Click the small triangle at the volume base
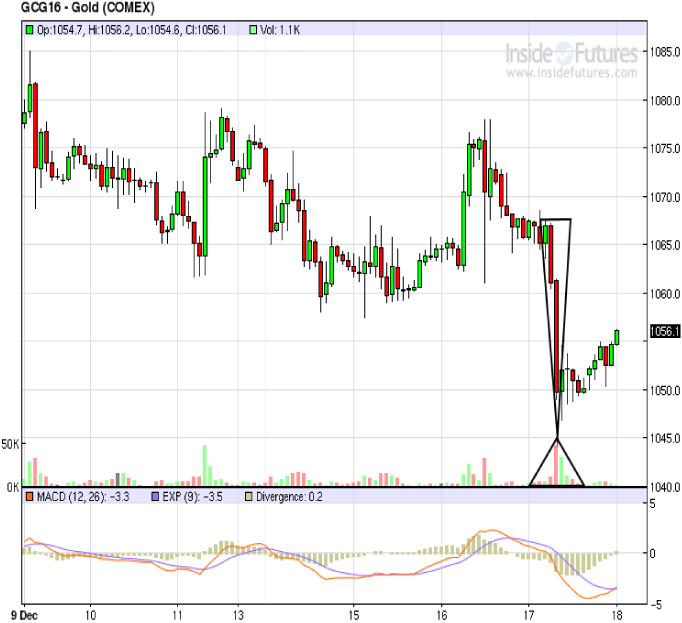Screen dimensions: 682x623 point(556,465)
